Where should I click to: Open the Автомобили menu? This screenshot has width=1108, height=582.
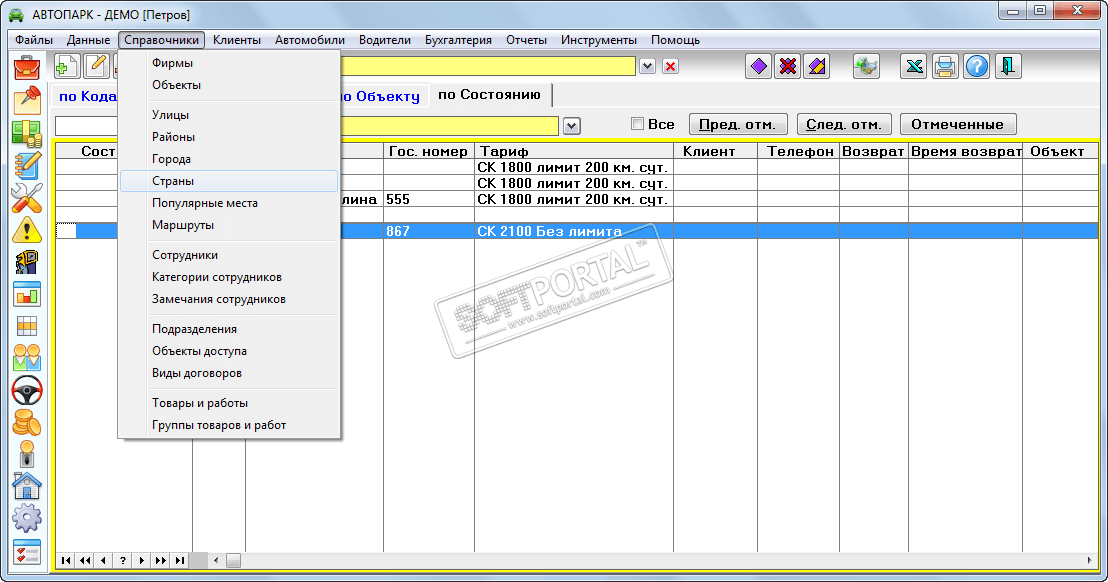310,40
